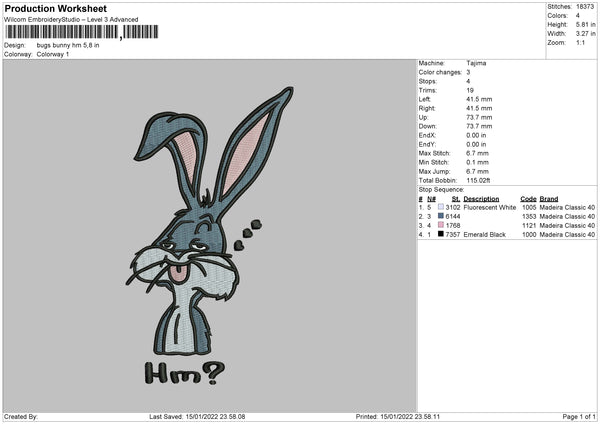
Task: Click the 'Description' column header
Action: [481, 199]
